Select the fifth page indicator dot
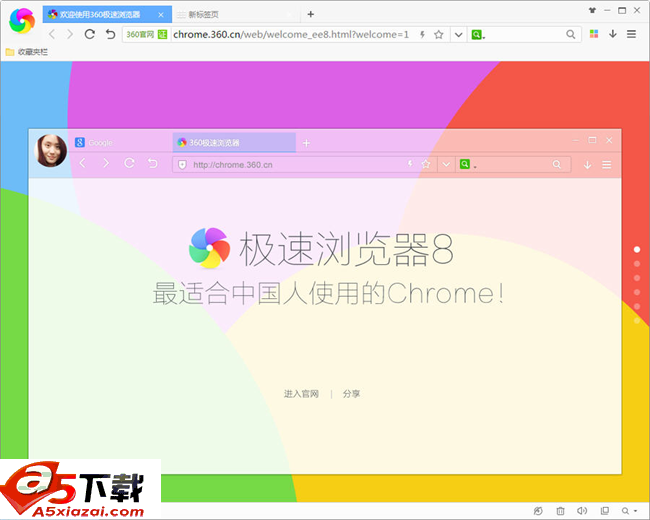This screenshot has height=520, width=650. pos(637,306)
